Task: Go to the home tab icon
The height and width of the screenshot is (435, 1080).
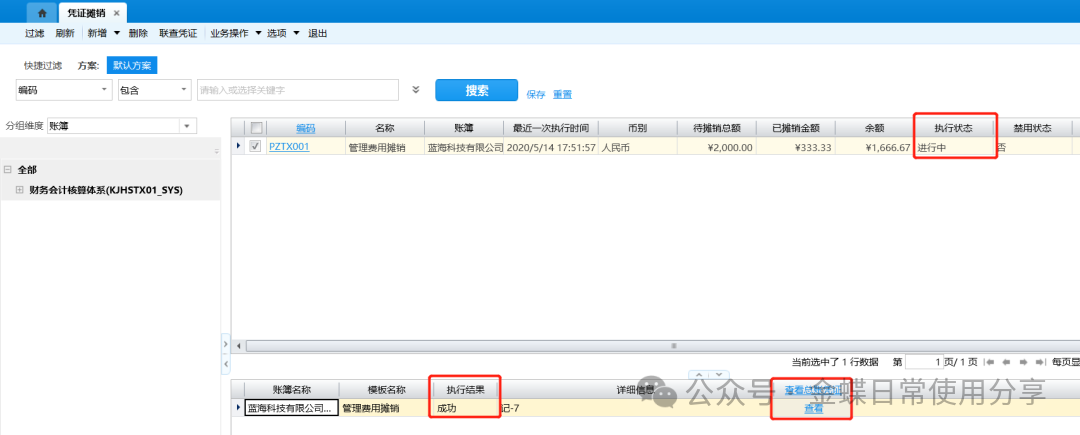Action: (41, 13)
